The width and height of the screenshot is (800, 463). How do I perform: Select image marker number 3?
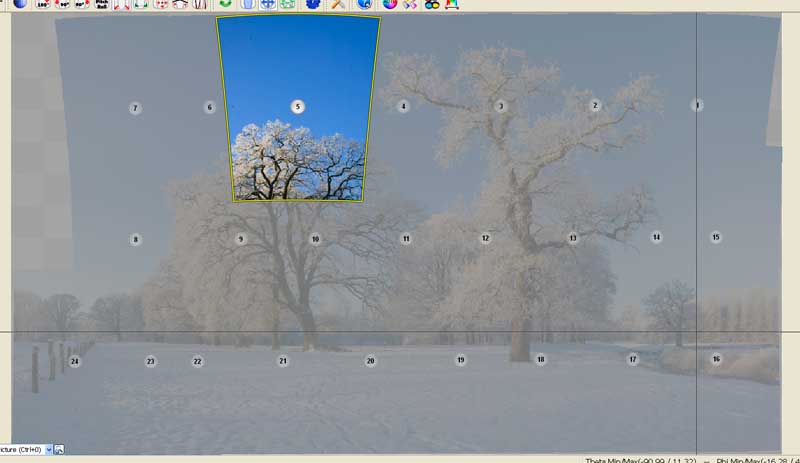click(x=501, y=106)
